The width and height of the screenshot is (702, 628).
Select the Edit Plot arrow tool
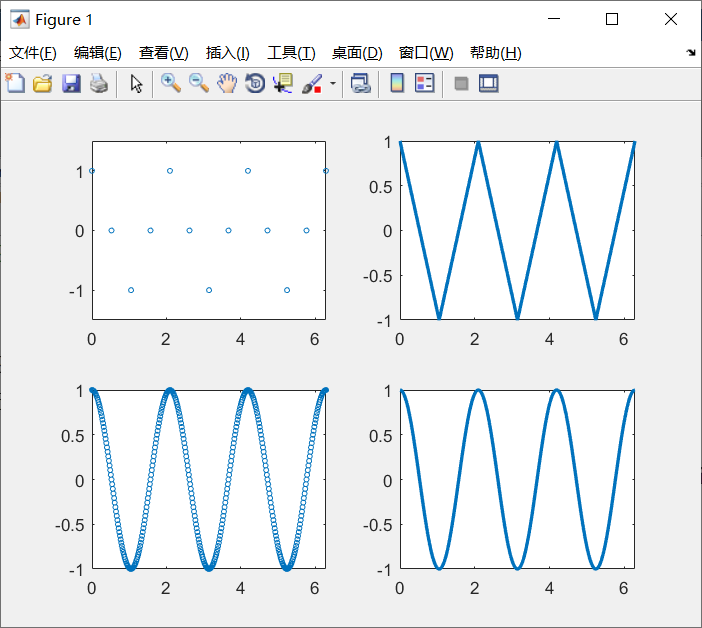136,84
